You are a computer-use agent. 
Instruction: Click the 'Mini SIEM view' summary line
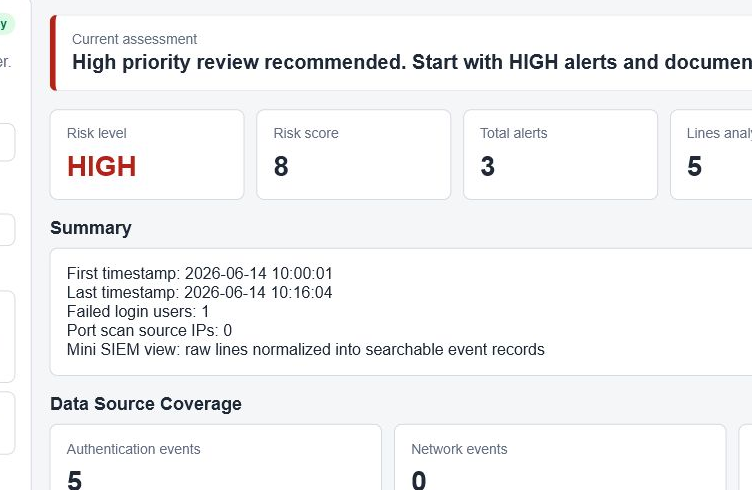pyautogui.click(x=306, y=350)
